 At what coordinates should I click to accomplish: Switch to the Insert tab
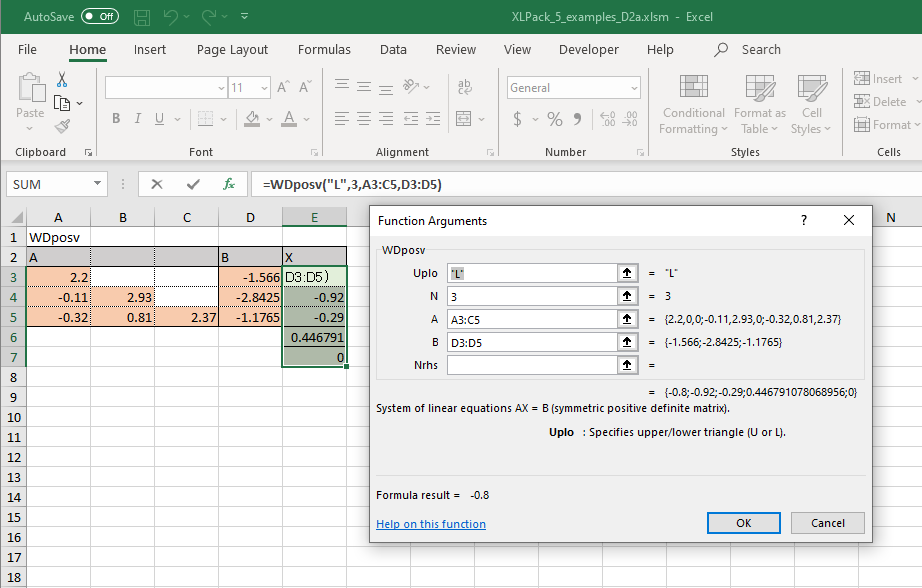click(x=149, y=49)
